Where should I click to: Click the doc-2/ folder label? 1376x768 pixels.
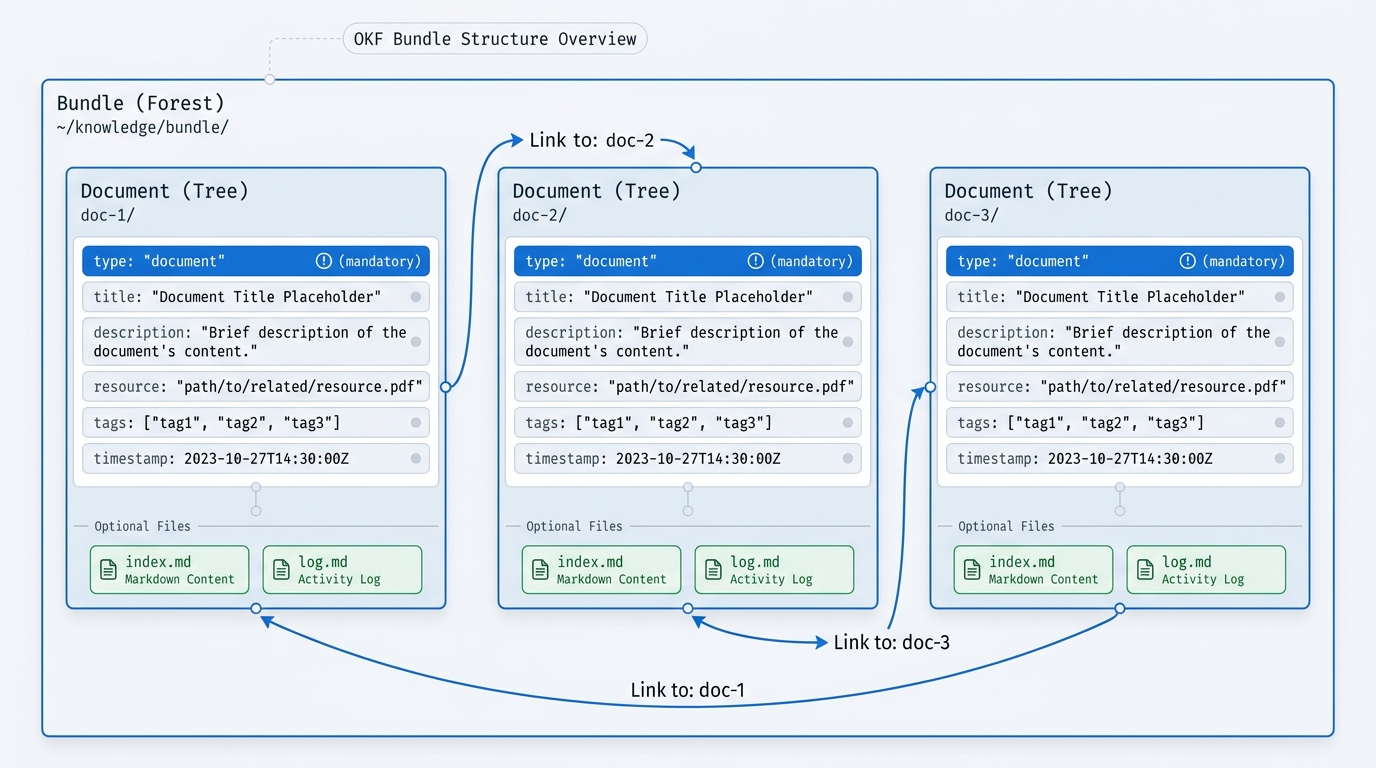point(540,215)
